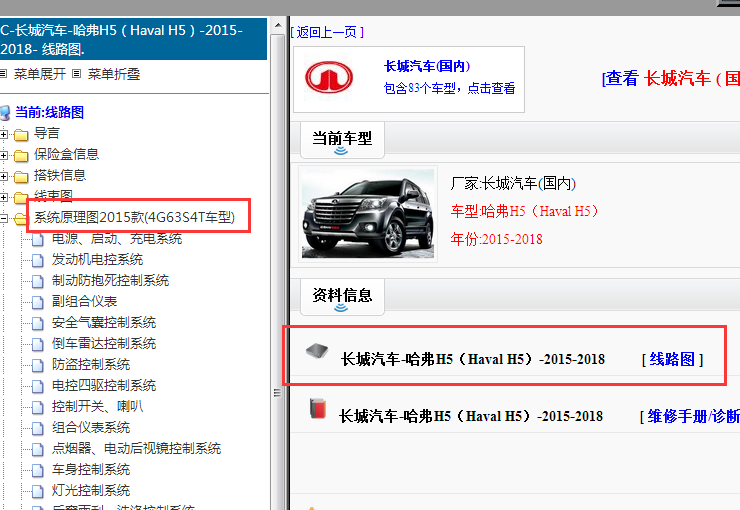The image size is (740, 510).
Task: Expand the 线束图 tree node
Action: click(4, 197)
